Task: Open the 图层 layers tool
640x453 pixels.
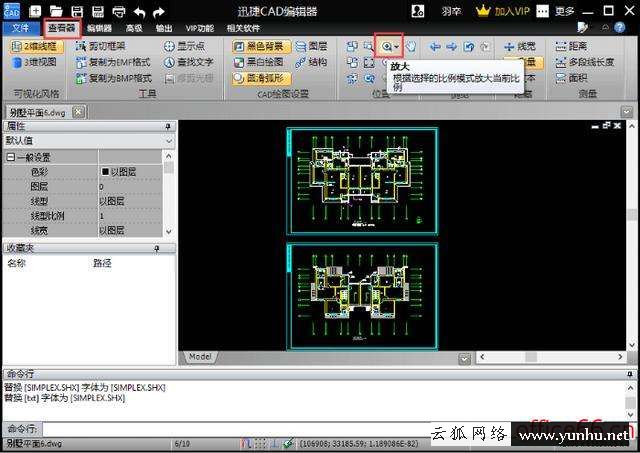Action: (311, 46)
